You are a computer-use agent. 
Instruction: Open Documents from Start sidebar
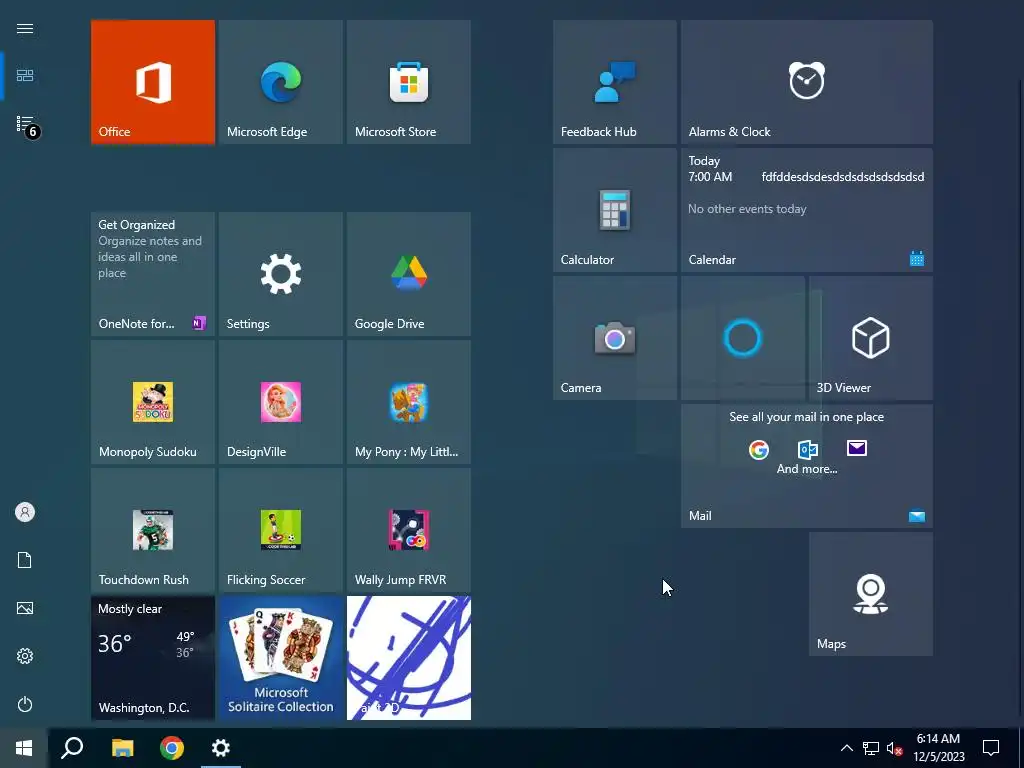pyautogui.click(x=25, y=560)
